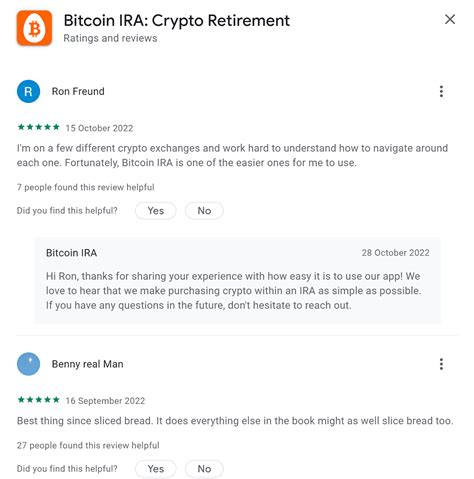
Task: Click the Benny real Man reviewer name
Action: coord(87,364)
